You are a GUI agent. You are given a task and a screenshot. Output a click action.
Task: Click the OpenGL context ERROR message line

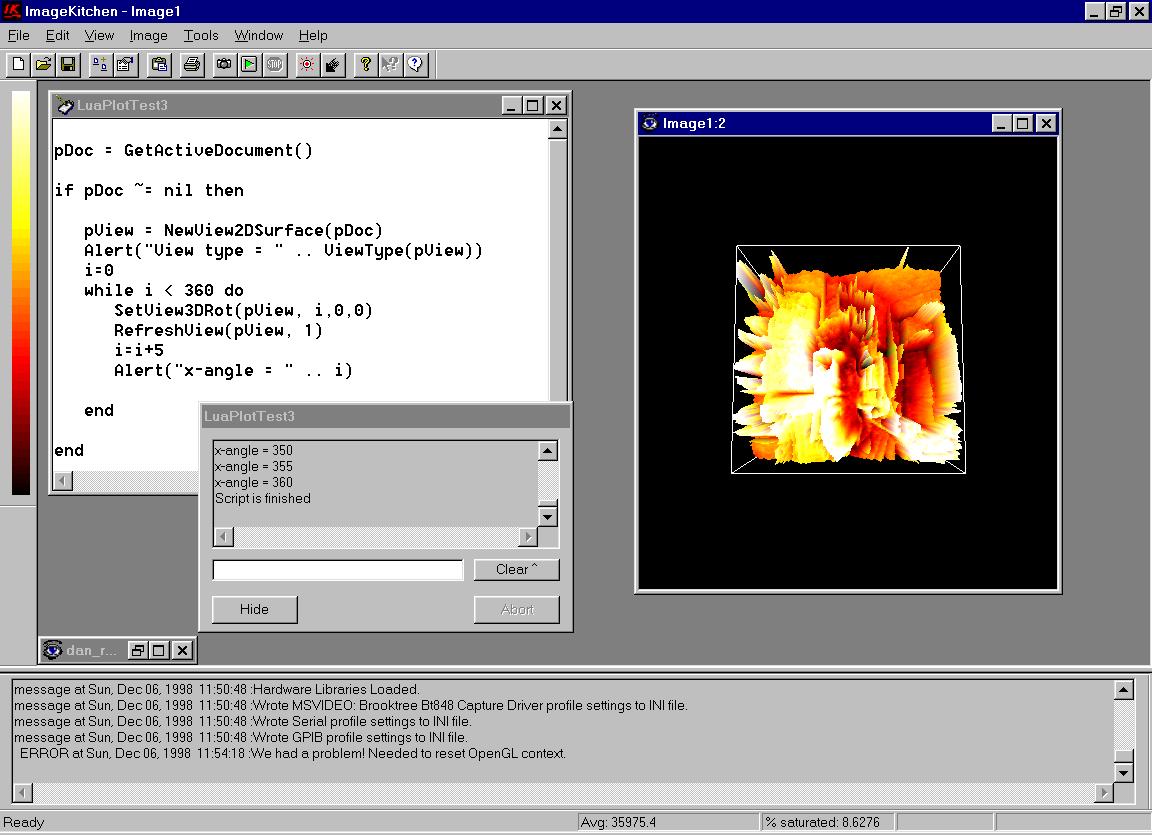click(x=292, y=753)
